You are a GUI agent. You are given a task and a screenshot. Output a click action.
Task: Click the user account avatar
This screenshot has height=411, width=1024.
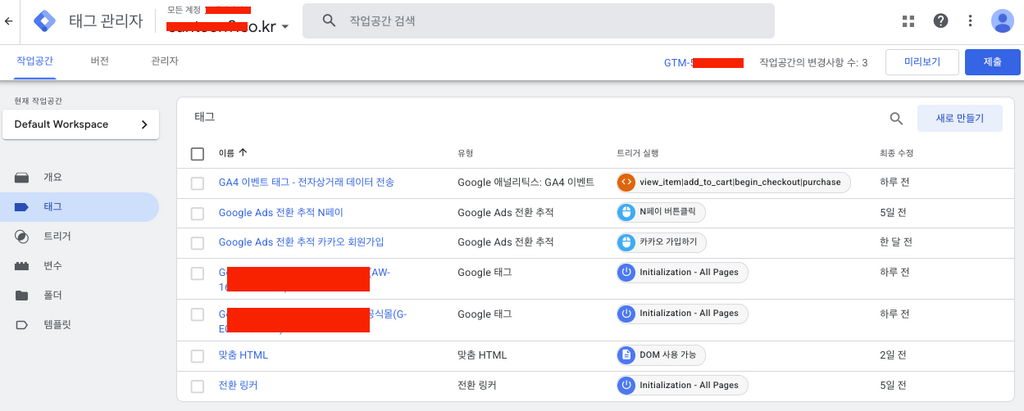coord(1002,21)
